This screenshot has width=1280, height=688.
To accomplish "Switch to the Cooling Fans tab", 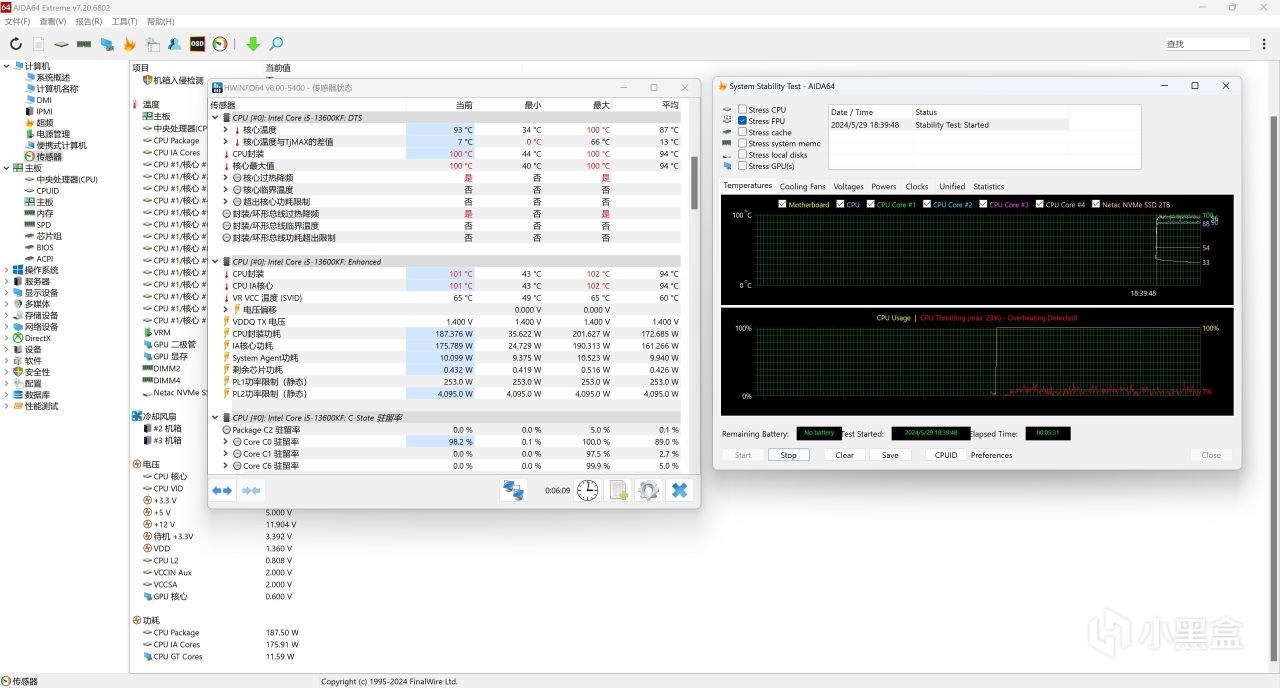I will tap(803, 186).
